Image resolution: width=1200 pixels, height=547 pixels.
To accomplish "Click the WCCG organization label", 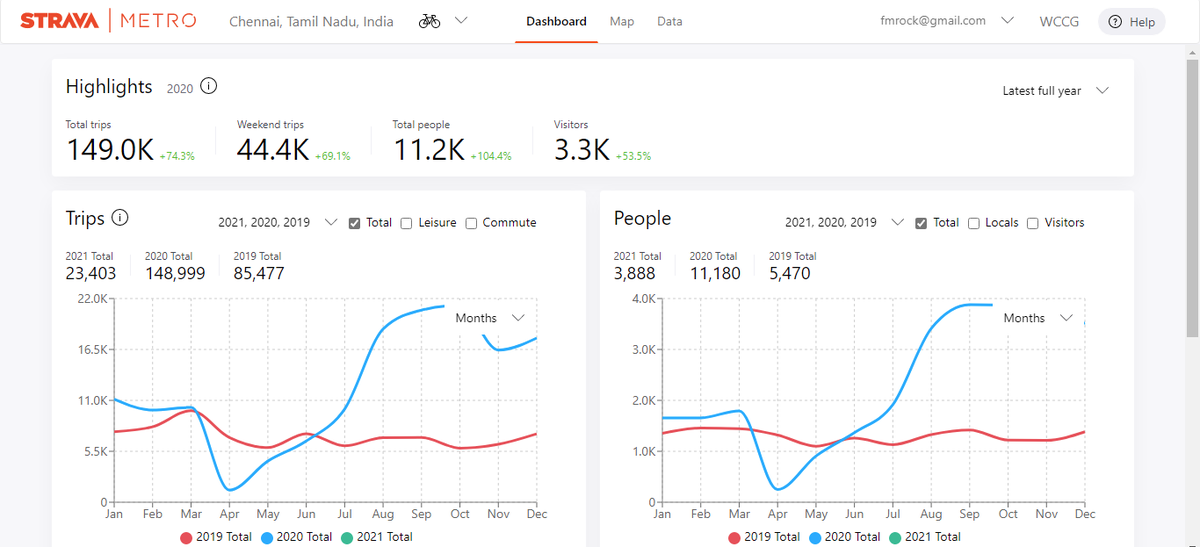I will (x=1059, y=21).
